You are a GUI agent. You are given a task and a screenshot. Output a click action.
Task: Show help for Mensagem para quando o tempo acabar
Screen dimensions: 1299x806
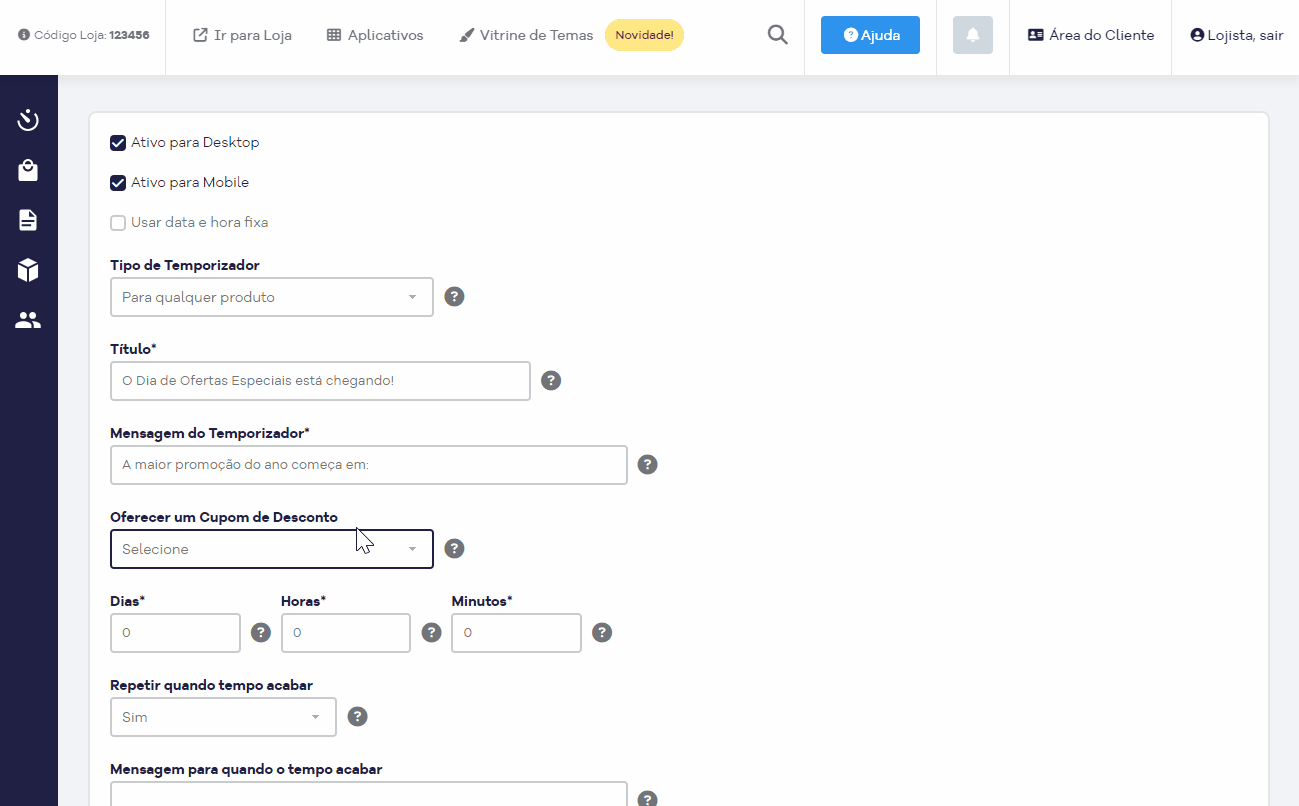coord(648,799)
